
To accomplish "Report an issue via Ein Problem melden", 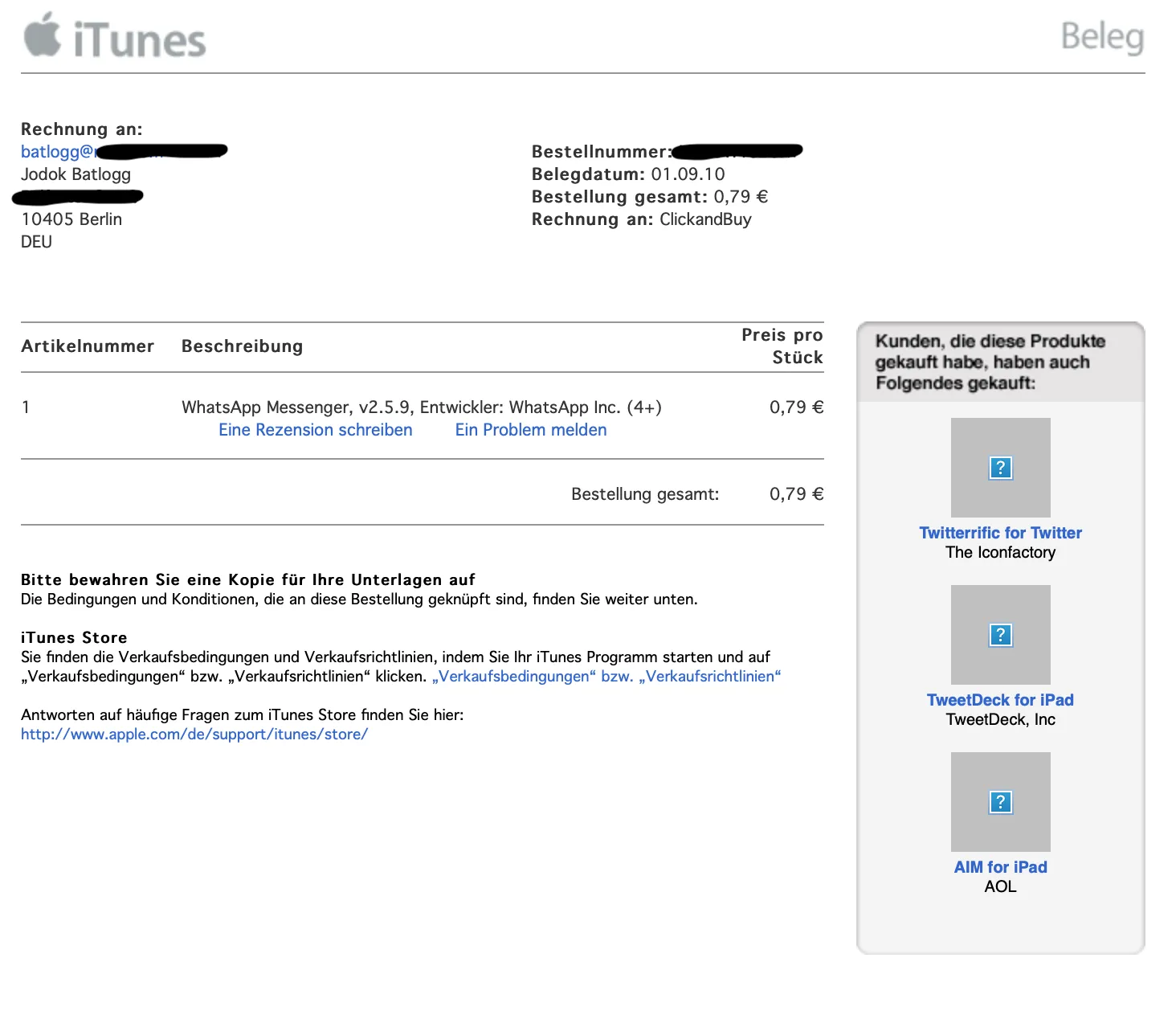I will pos(530,430).
